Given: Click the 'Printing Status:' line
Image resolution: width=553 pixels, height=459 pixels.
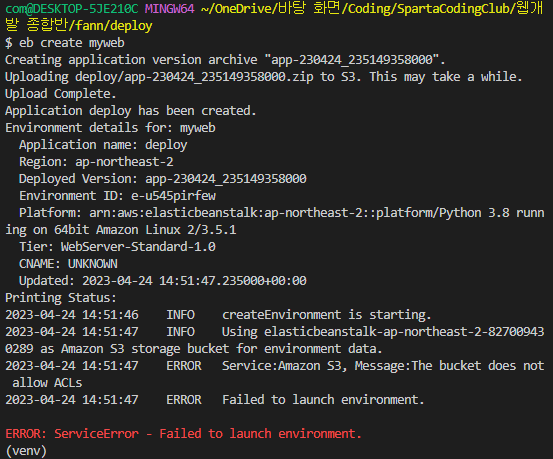Looking at the screenshot, I should (61, 297).
